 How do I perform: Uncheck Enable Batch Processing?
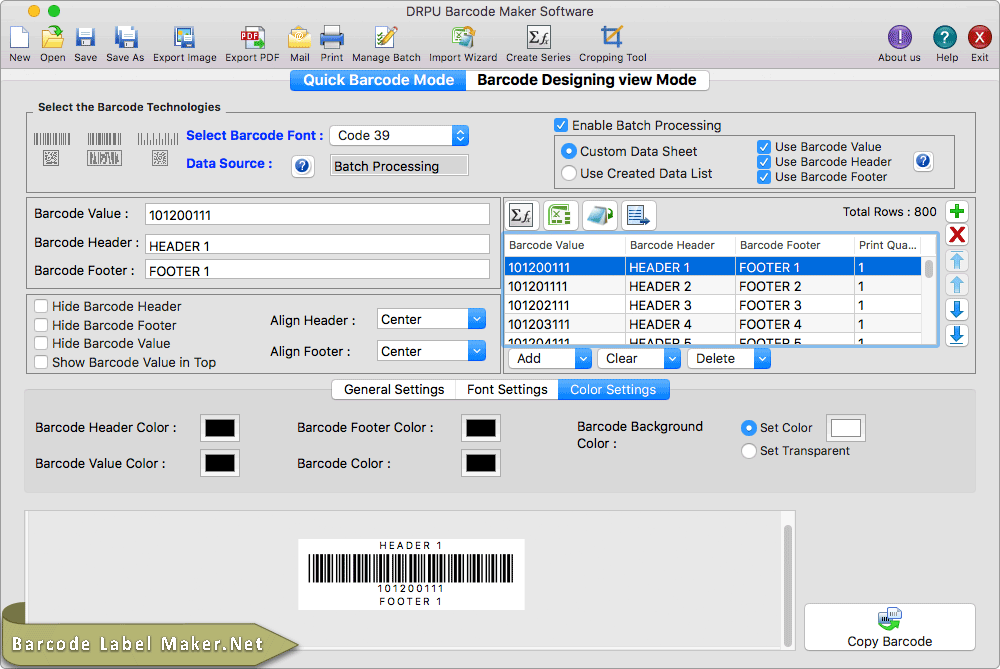(561, 125)
